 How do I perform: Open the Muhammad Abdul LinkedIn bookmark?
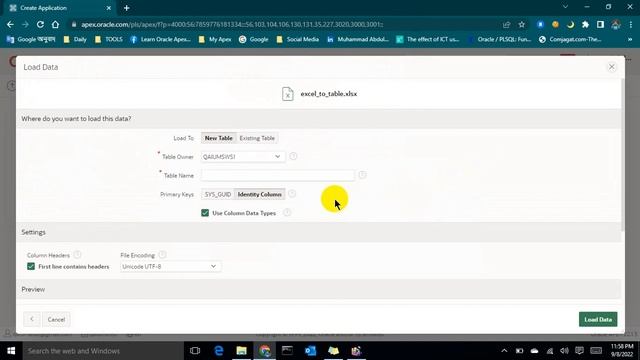pos(358,40)
